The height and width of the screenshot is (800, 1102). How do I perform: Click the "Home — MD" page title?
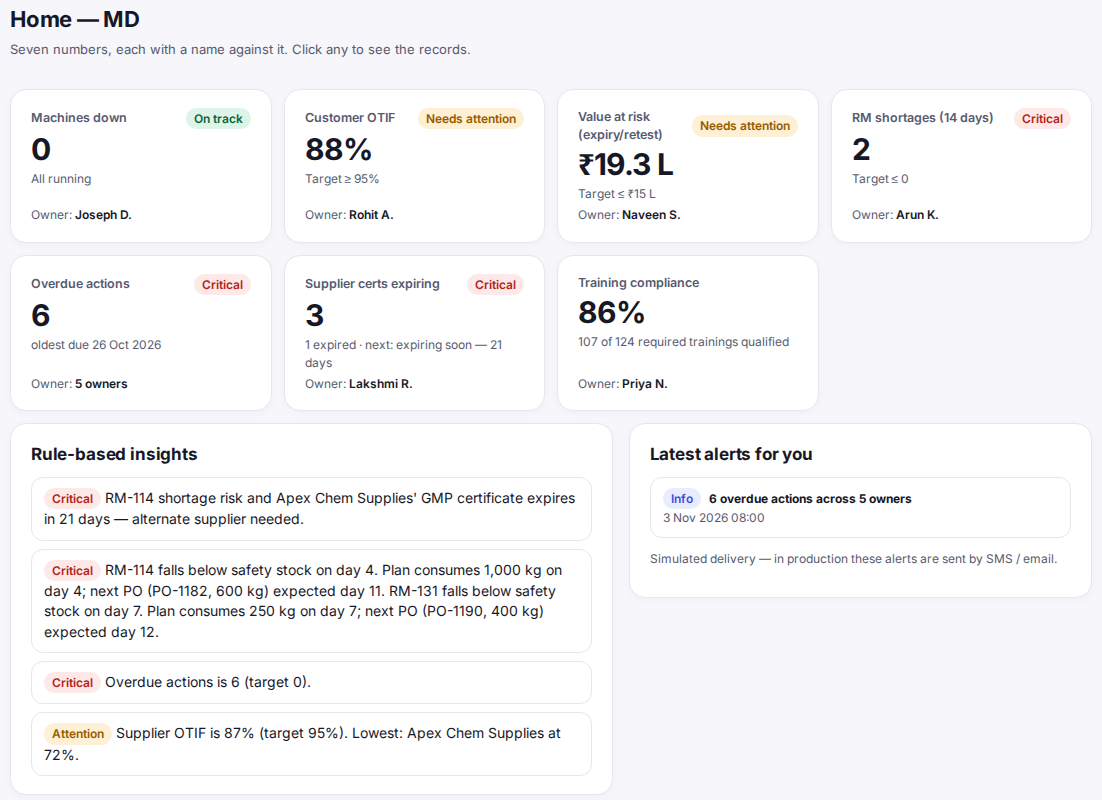click(x=74, y=20)
